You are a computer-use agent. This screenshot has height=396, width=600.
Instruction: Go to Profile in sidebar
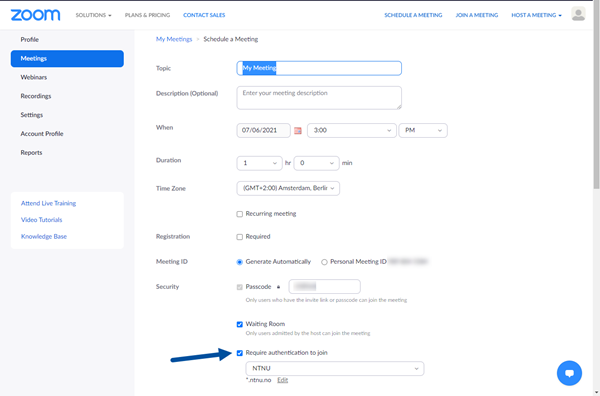point(29,39)
